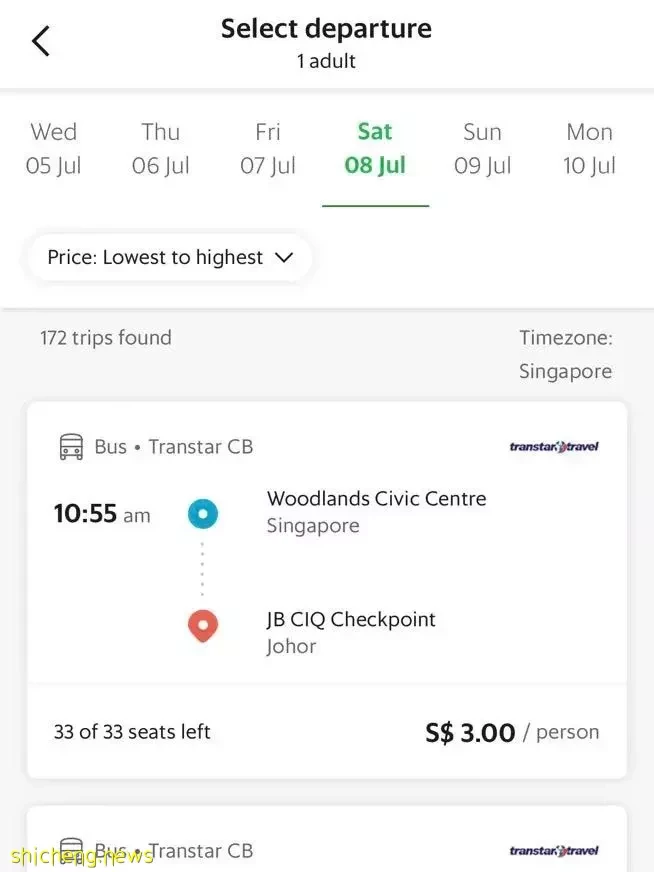
Task: Click the bus icon on first trip
Action: tap(71, 447)
